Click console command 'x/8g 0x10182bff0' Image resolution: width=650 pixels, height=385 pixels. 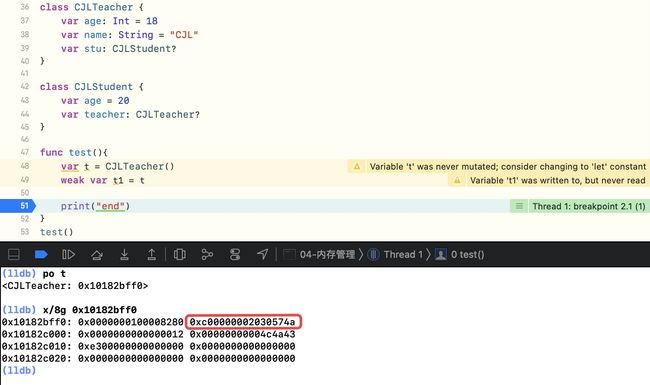pos(90,310)
